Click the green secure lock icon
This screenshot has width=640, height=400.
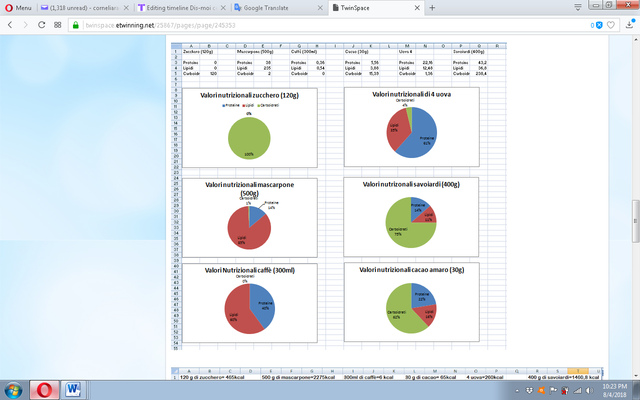[76, 25]
